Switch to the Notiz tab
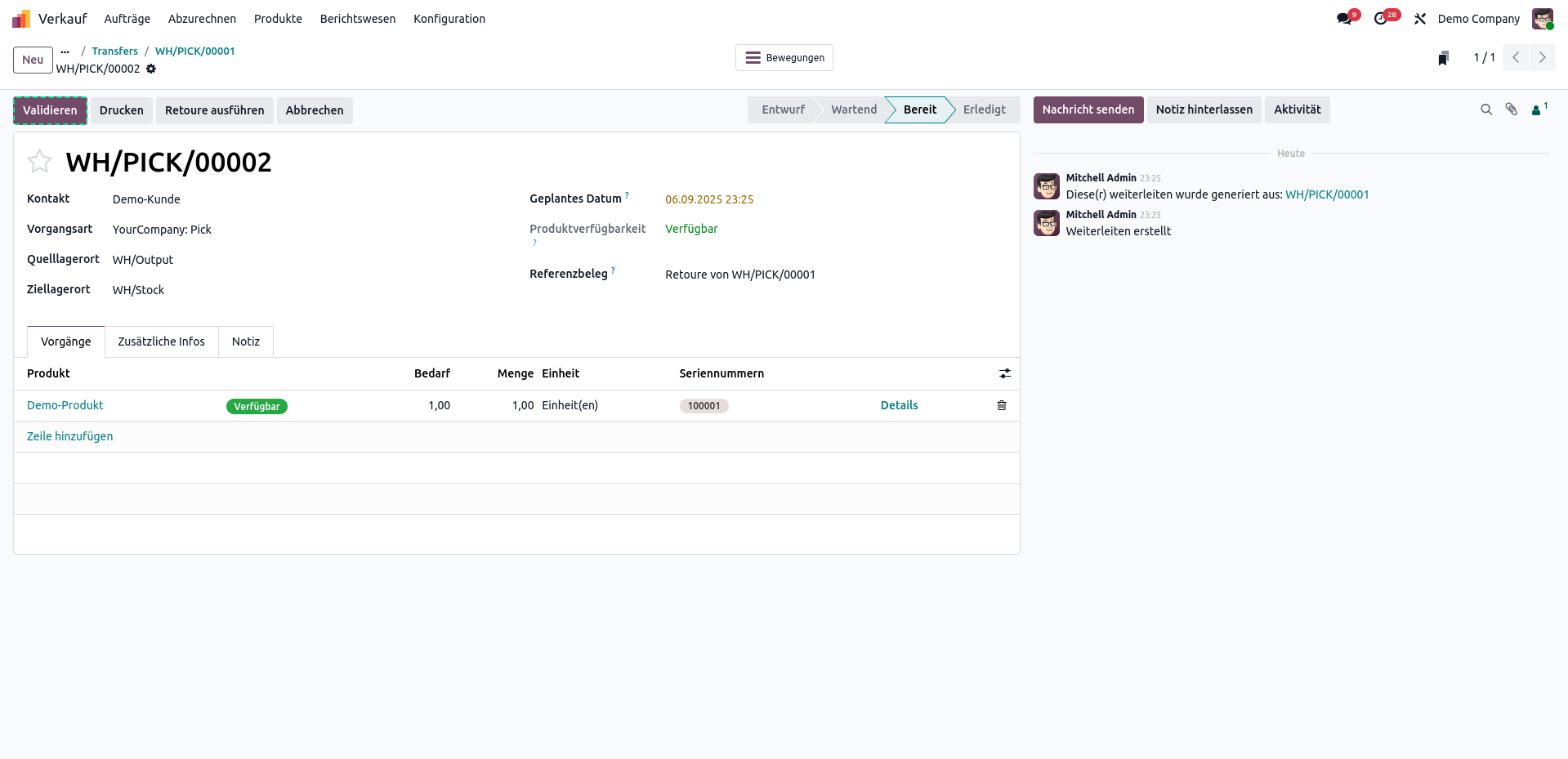 click(245, 342)
